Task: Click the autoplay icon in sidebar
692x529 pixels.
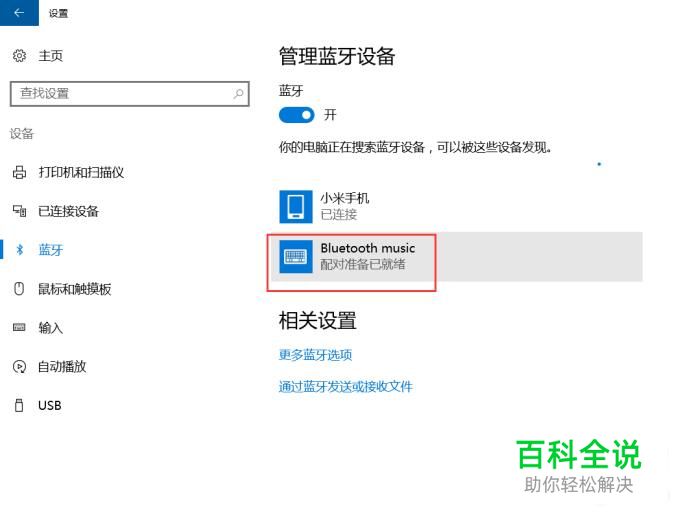Action: pyautogui.click(x=19, y=366)
